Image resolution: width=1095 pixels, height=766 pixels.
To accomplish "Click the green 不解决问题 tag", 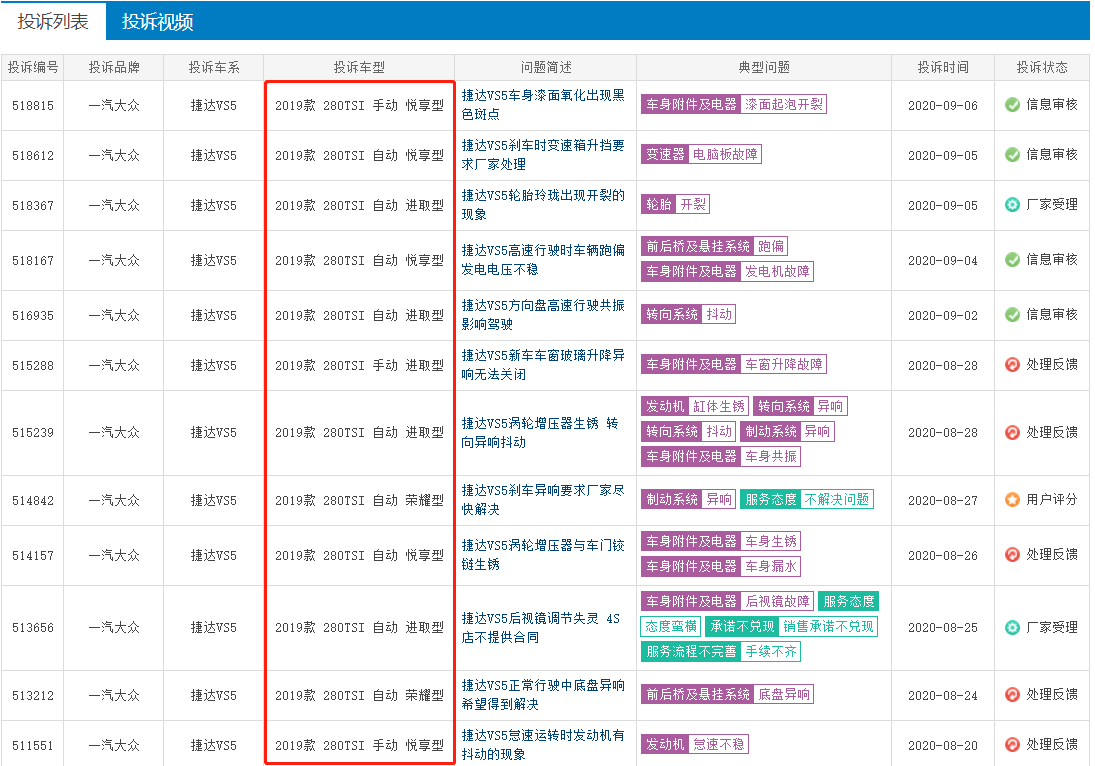I will [x=836, y=499].
